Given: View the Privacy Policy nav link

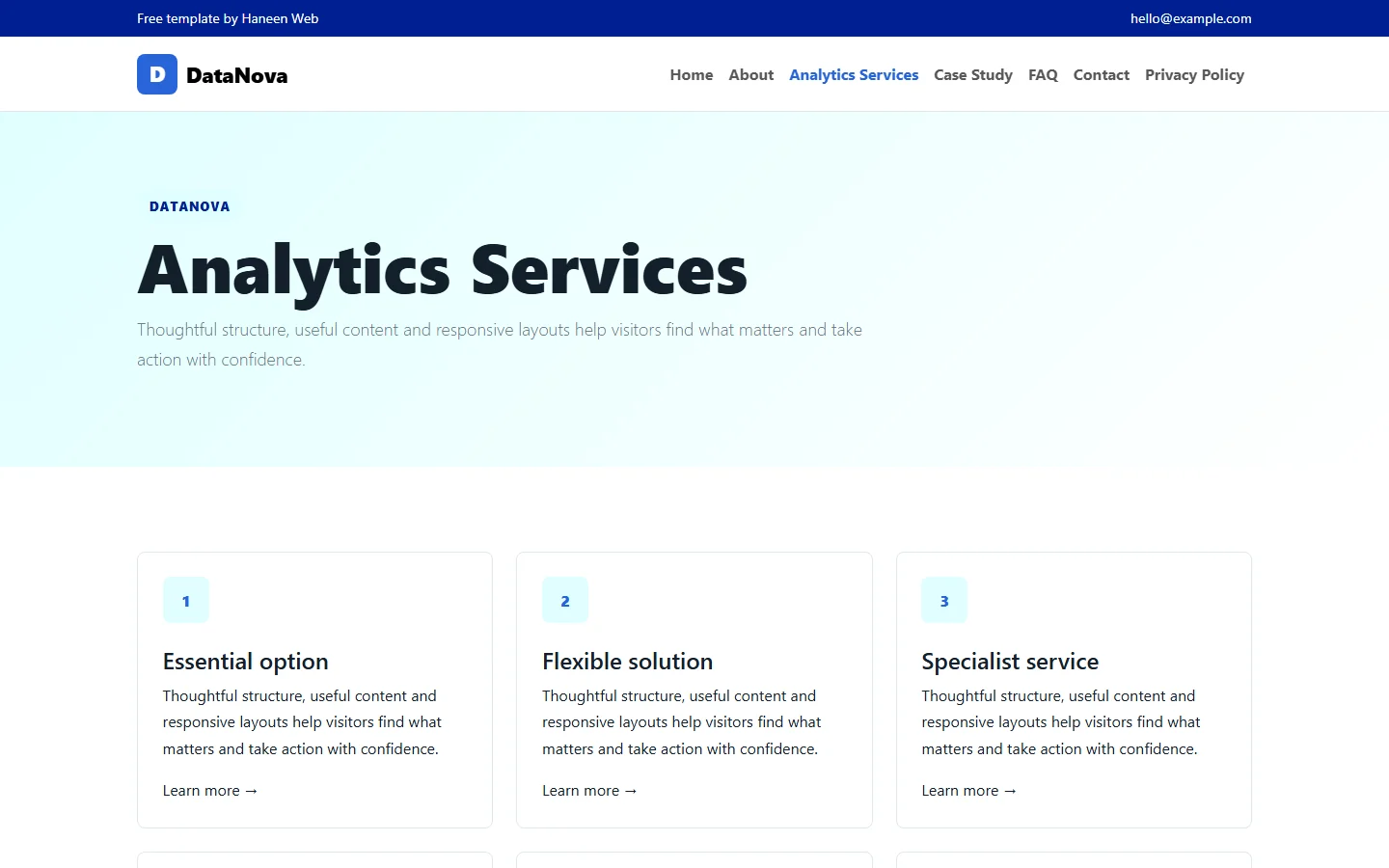Looking at the screenshot, I should click(1194, 75).
